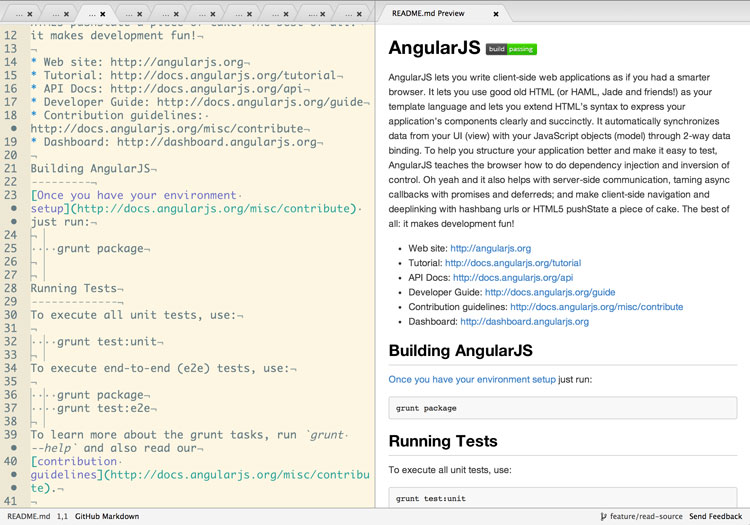This screenshot has width=750, height=525.
Task: Place cursor on 'Running Tests' editor line 28
Action: (x=74, y=288)
